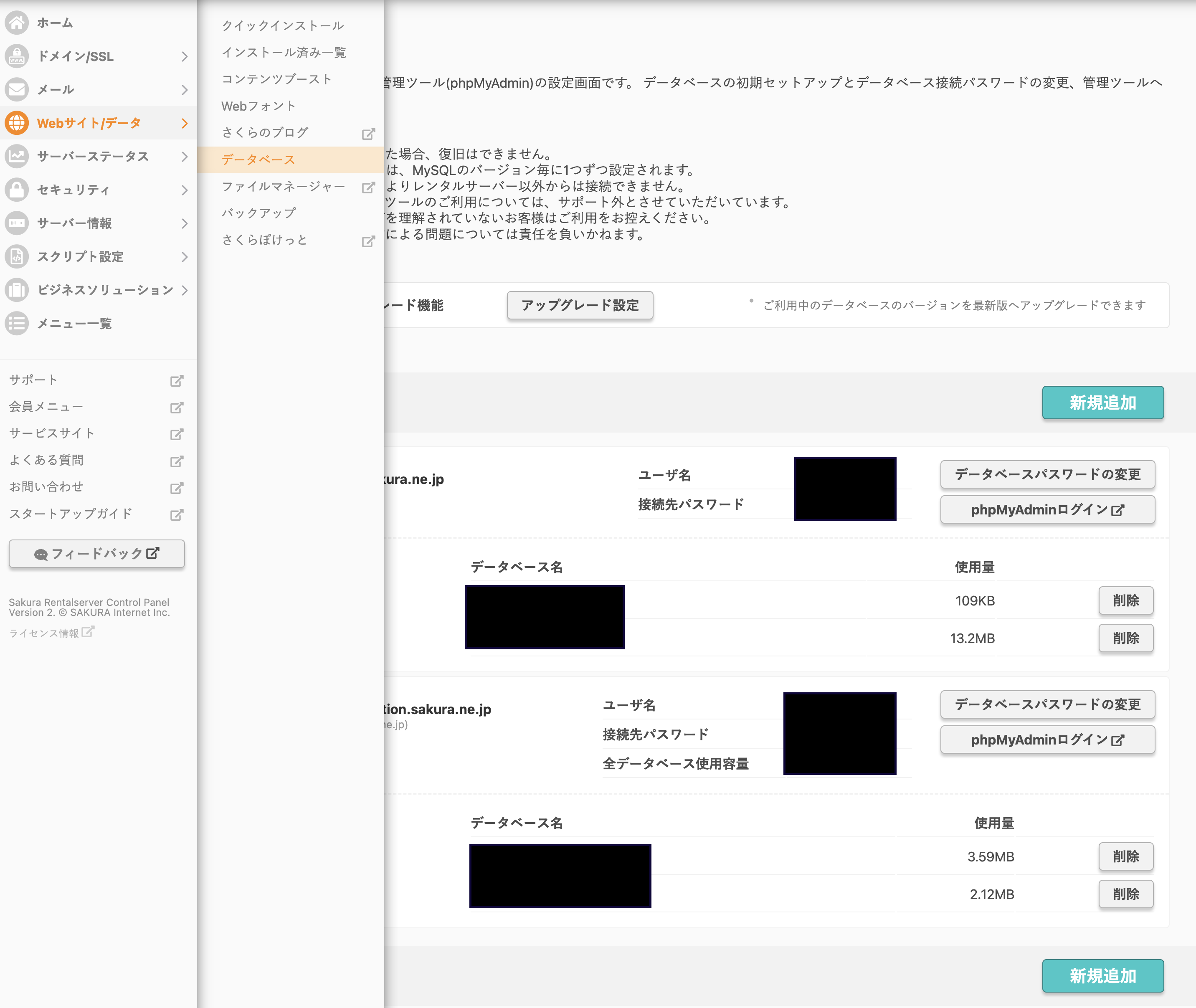Viewport: 1196px width, 1008px height.
Task: Click the ビジネスソリューション briefcase icon
Action: pyautogui.click(x=17, y=290)
